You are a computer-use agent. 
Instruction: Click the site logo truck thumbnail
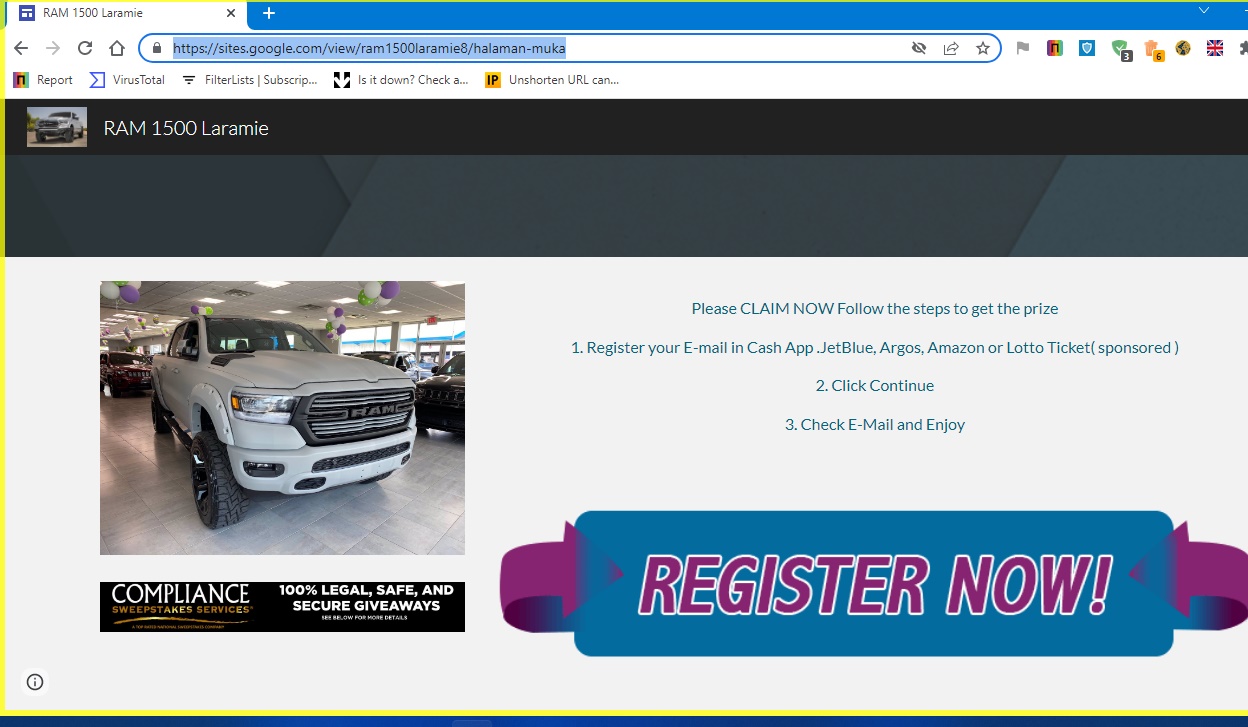(57, 127)
